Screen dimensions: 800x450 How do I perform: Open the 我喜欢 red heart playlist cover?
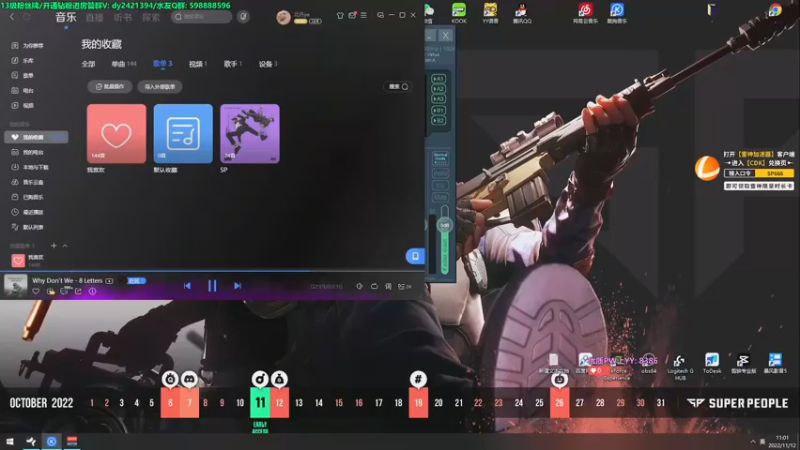tap(116, 134)
